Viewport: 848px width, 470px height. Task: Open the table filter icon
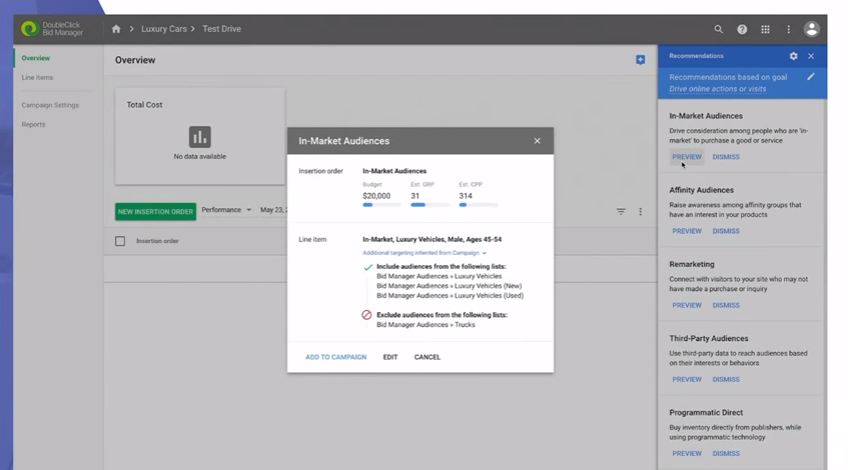[x=621, y=211]
